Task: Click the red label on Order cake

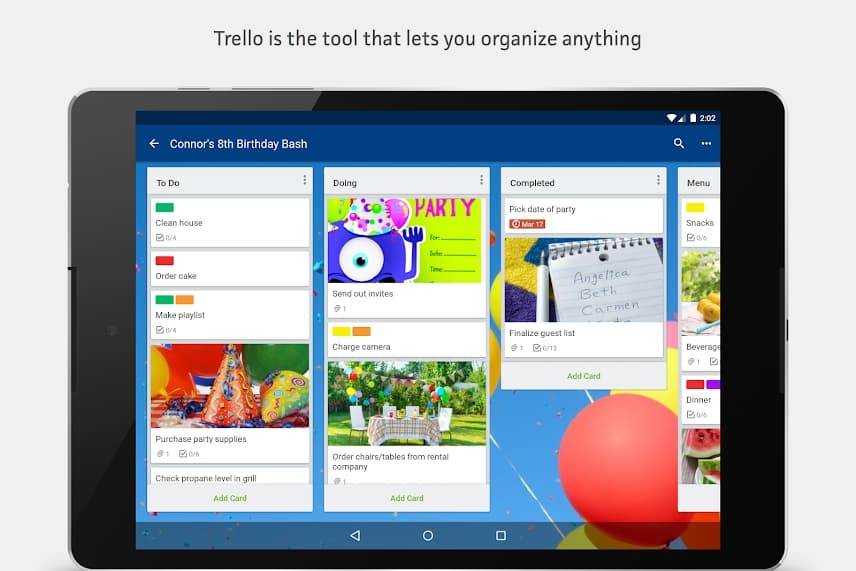Action: [164, 260]
